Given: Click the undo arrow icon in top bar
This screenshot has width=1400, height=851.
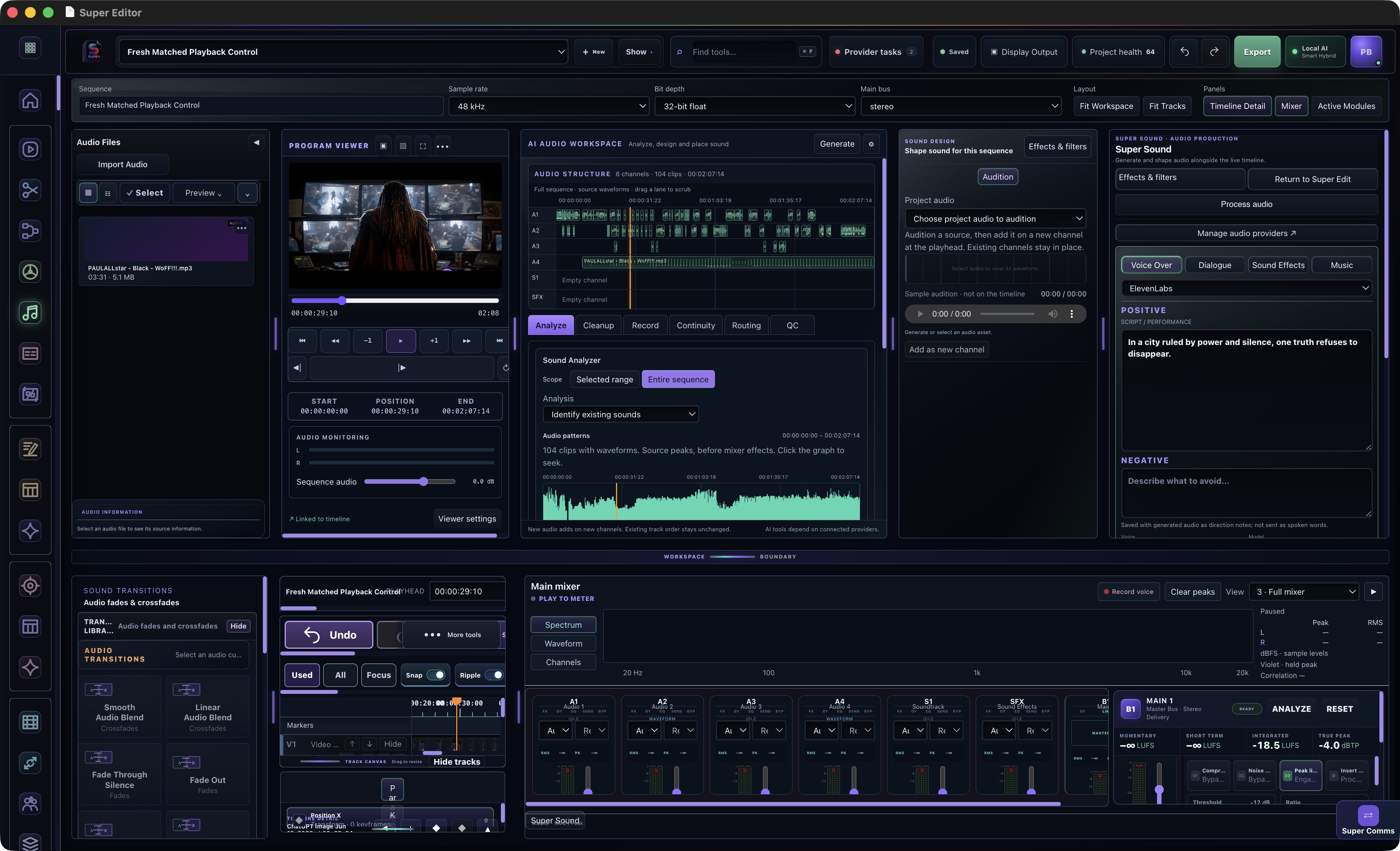Looking at the screenshot, I should coord(1184,52).
